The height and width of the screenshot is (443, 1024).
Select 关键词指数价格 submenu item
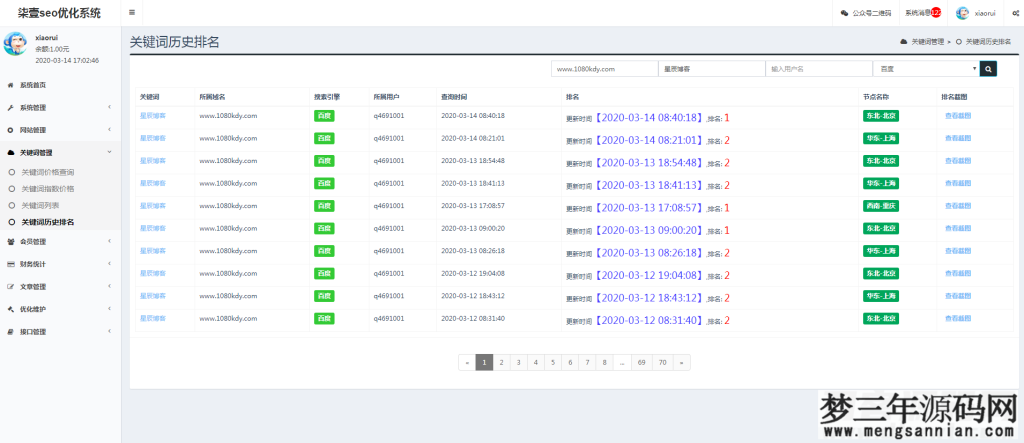(x=48, y=188)
